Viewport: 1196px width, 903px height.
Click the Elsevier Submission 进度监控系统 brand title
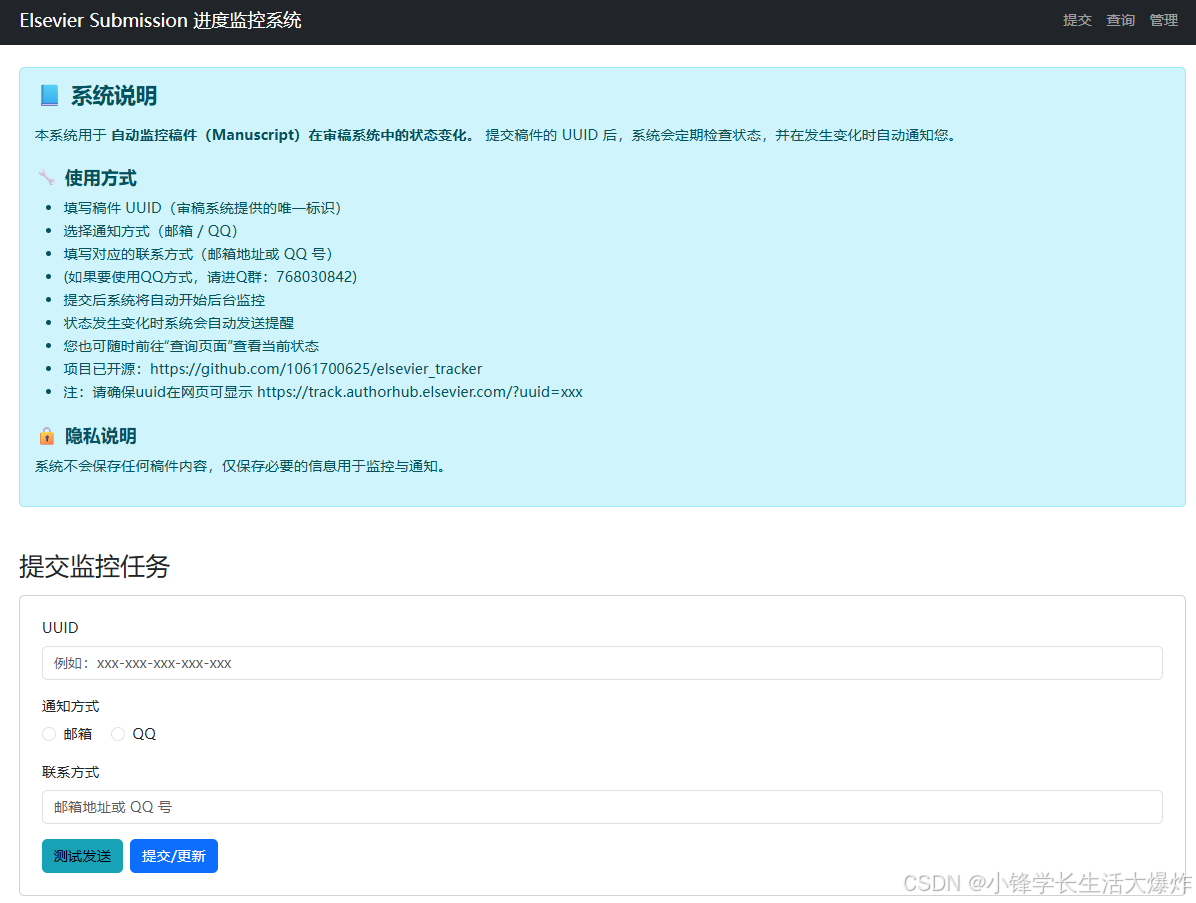coord(160,21)
